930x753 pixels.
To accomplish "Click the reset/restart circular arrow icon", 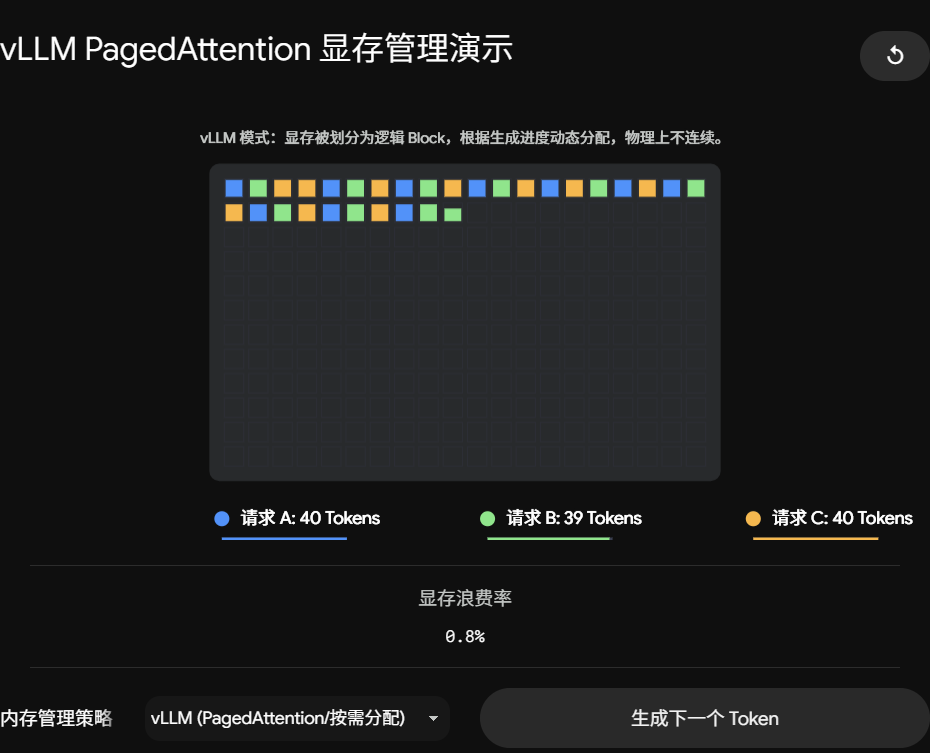I will coord(894,56).
